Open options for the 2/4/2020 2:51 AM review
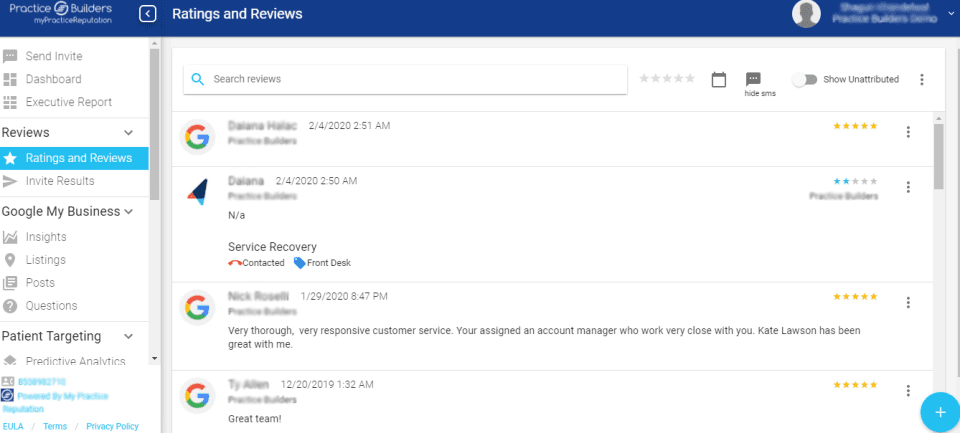This screenshot has height=433, width=960. (x=909, y=132)
